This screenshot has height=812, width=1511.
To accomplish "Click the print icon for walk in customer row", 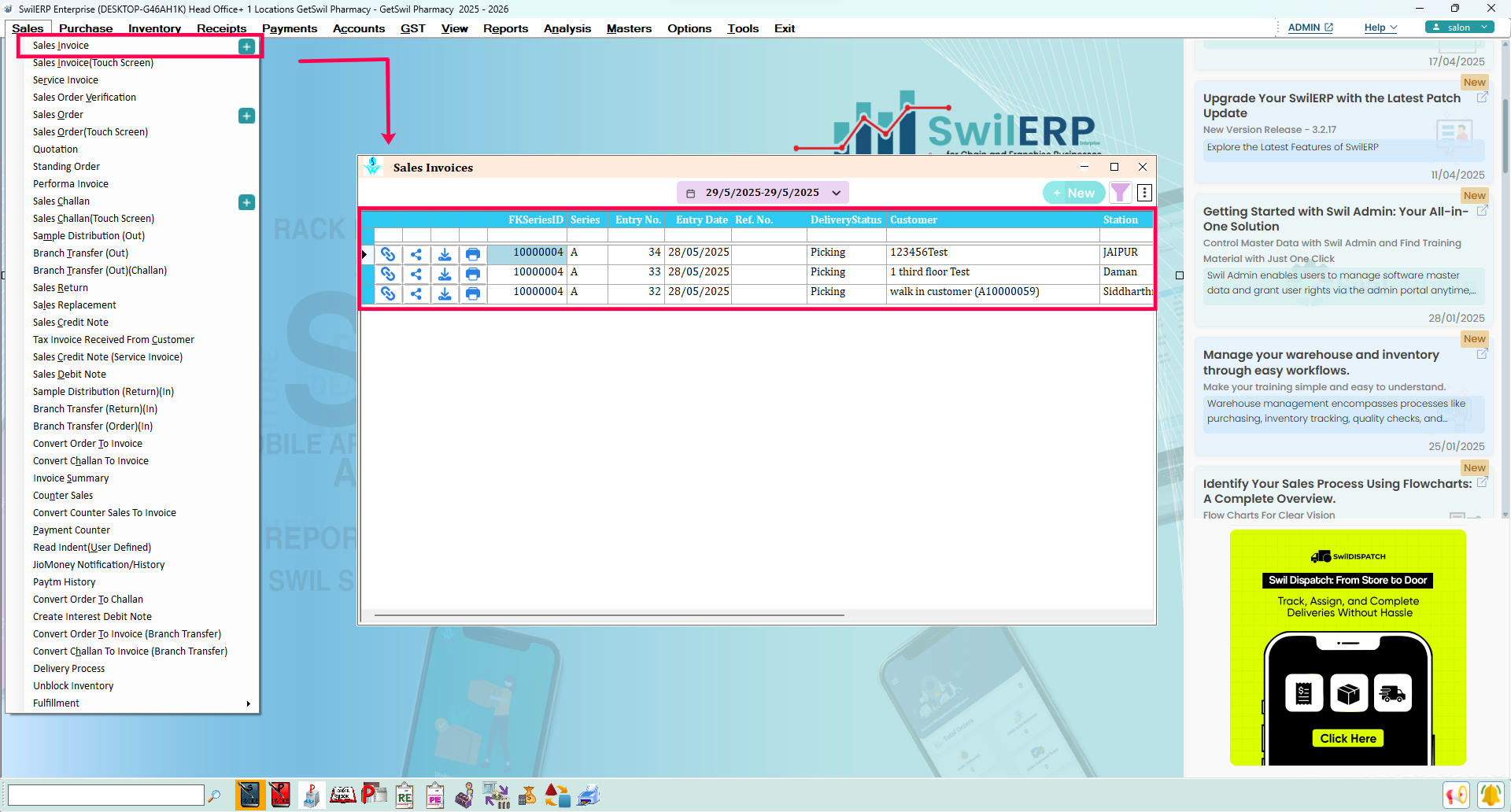I will click(x=473, y=293).
